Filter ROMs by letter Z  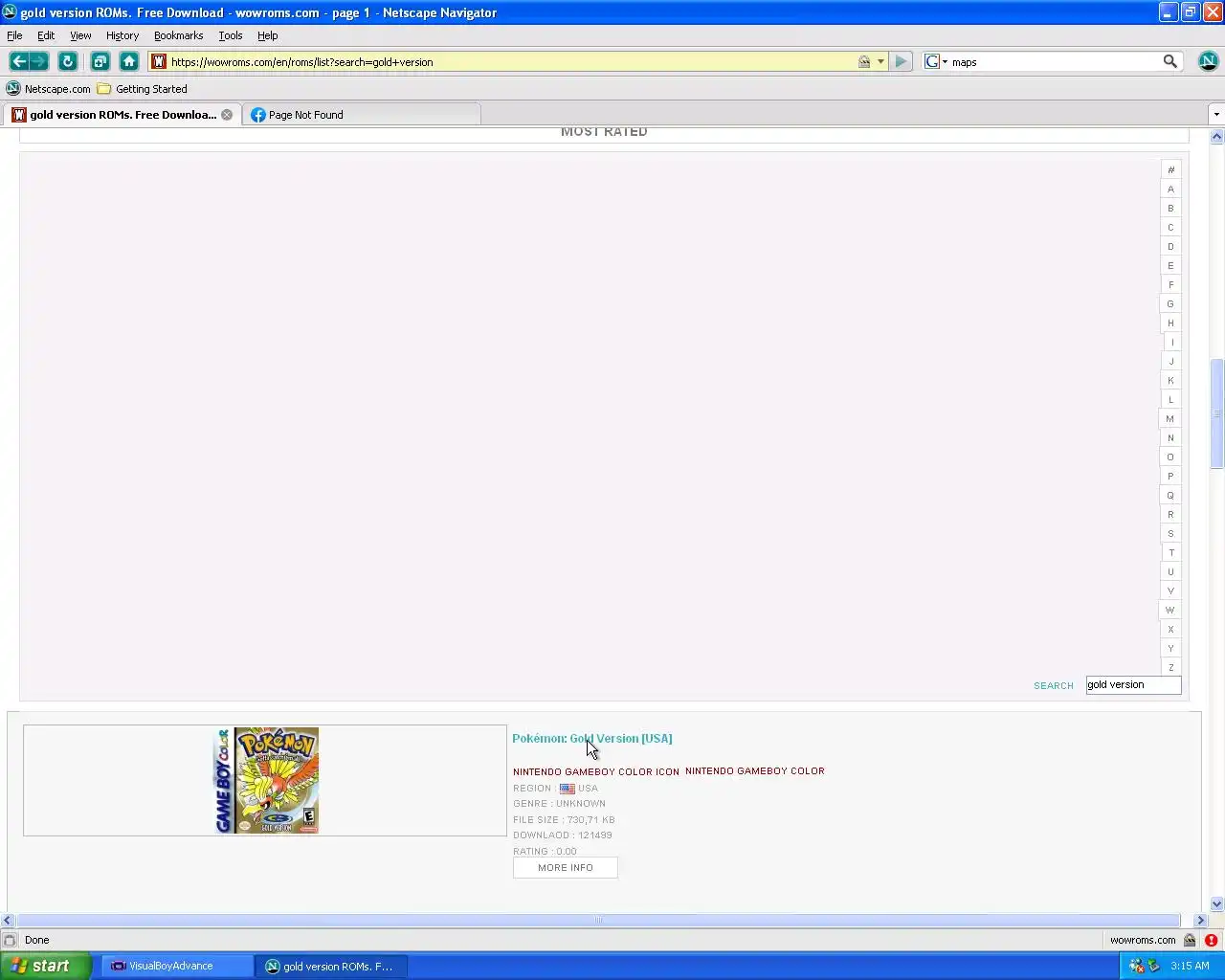click(1170, 667)
